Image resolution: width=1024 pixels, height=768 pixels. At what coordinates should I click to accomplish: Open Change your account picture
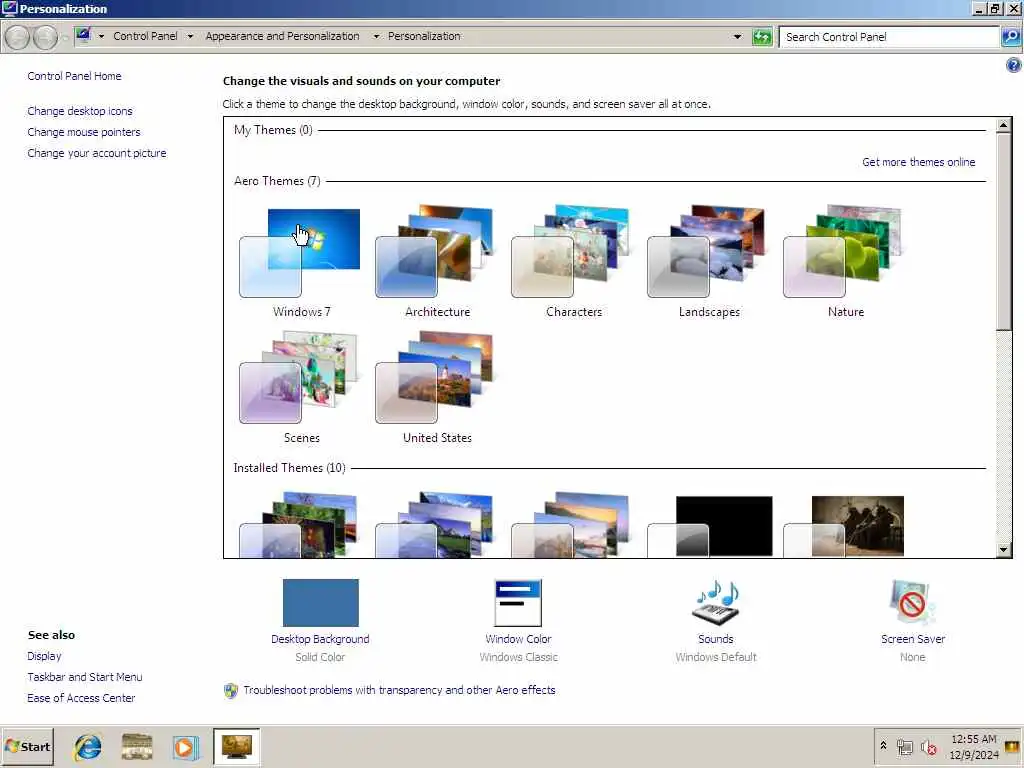click(97, 153)
